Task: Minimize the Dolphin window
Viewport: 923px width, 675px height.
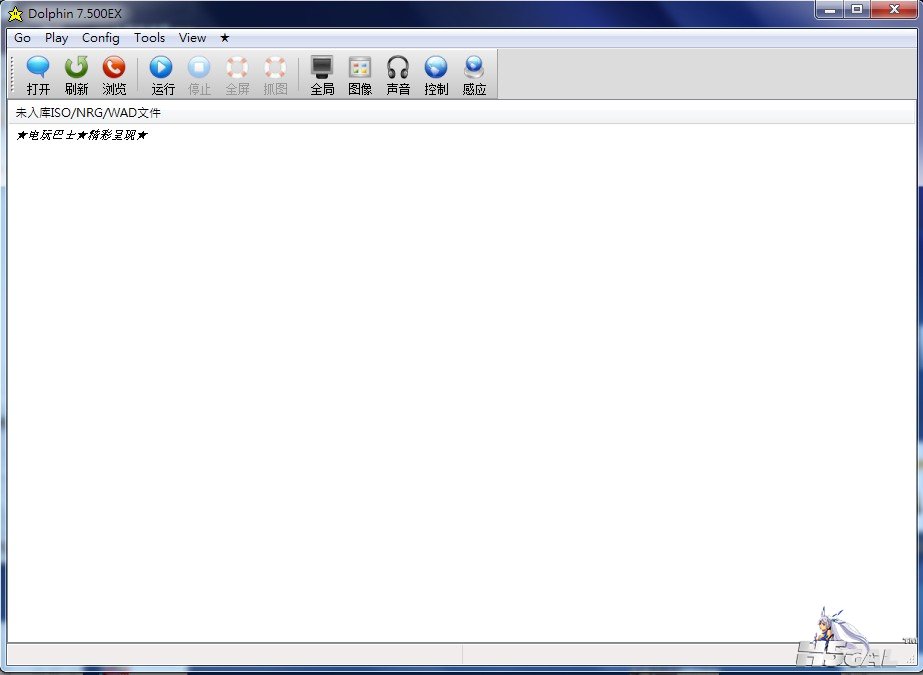Action: (x=830, y=9)
